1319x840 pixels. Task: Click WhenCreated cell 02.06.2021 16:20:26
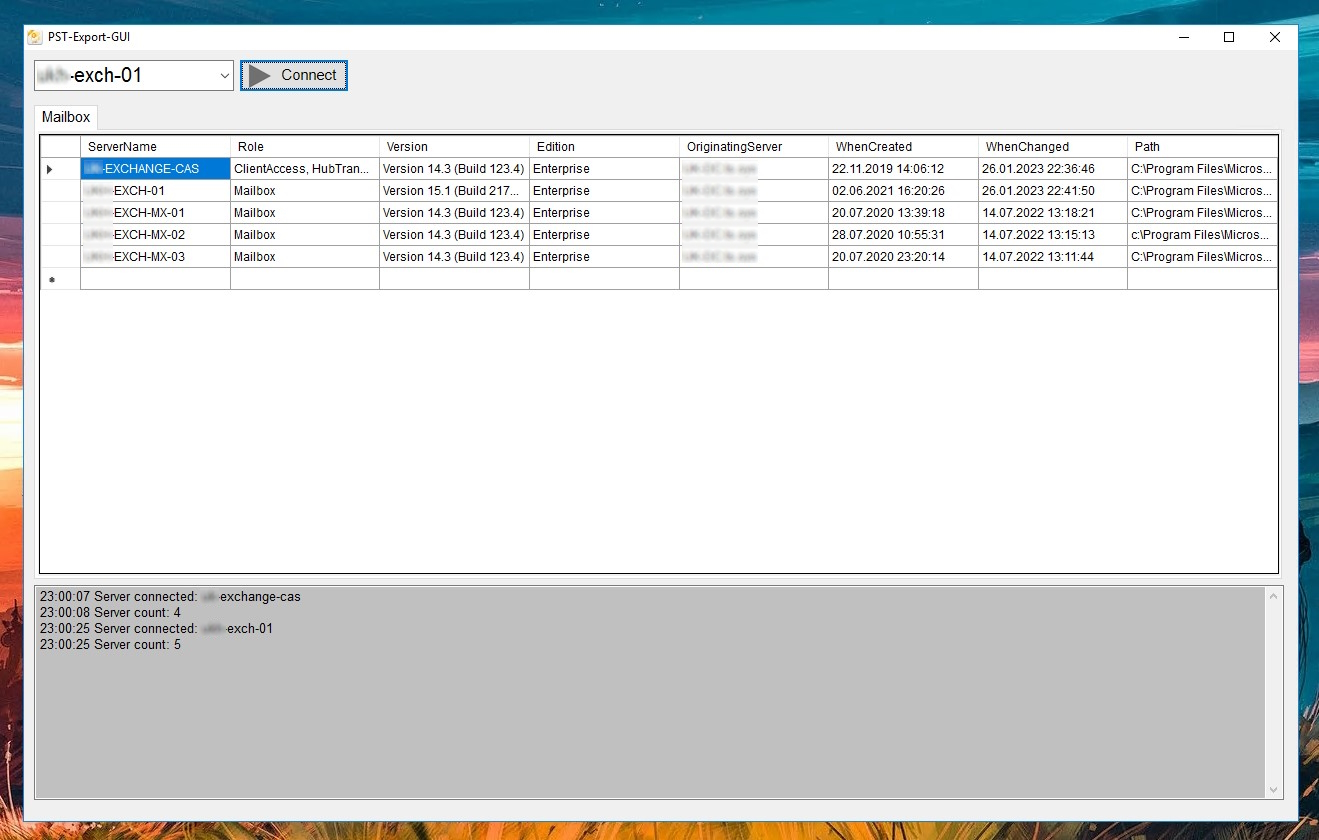(903, 191)
